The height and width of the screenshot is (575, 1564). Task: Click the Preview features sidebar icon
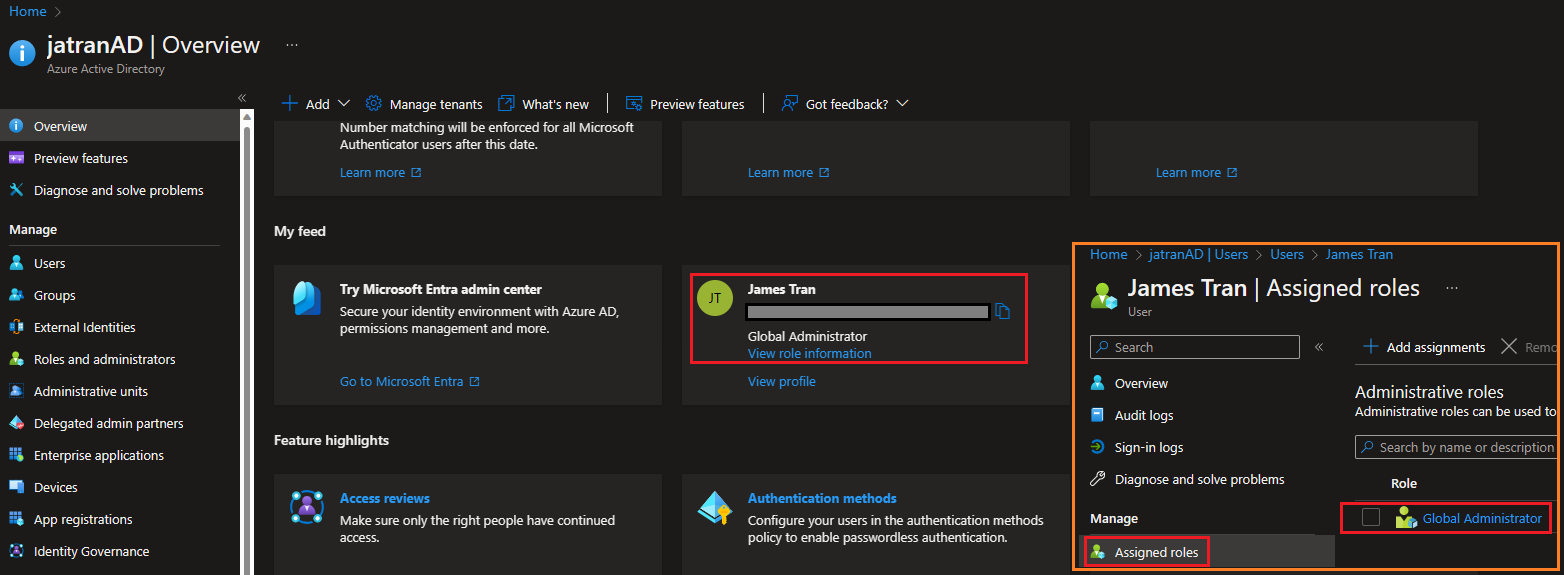point(16,158)
